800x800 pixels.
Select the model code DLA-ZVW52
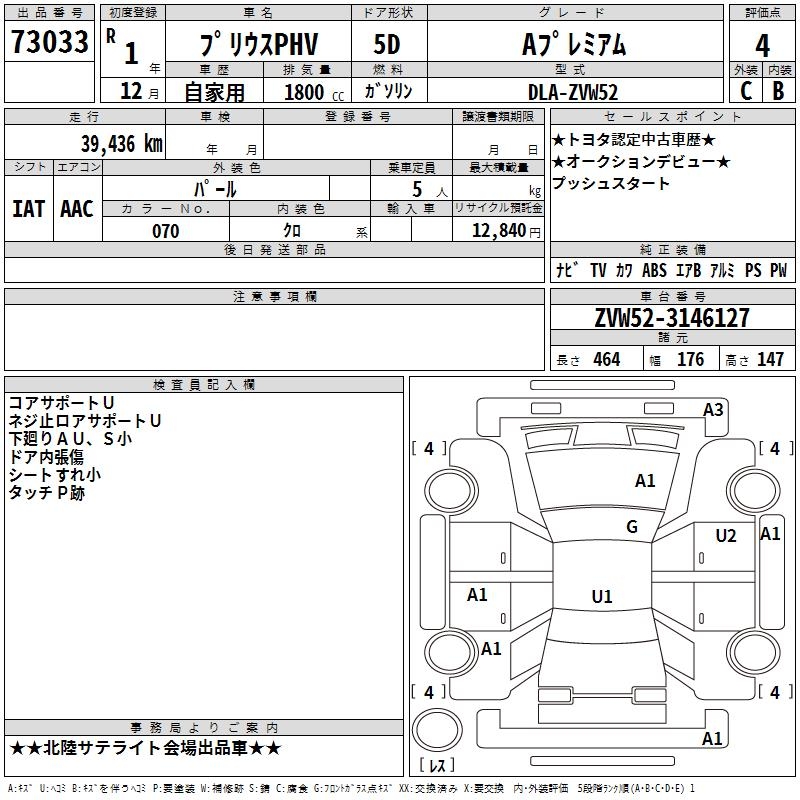coord(573,92)
